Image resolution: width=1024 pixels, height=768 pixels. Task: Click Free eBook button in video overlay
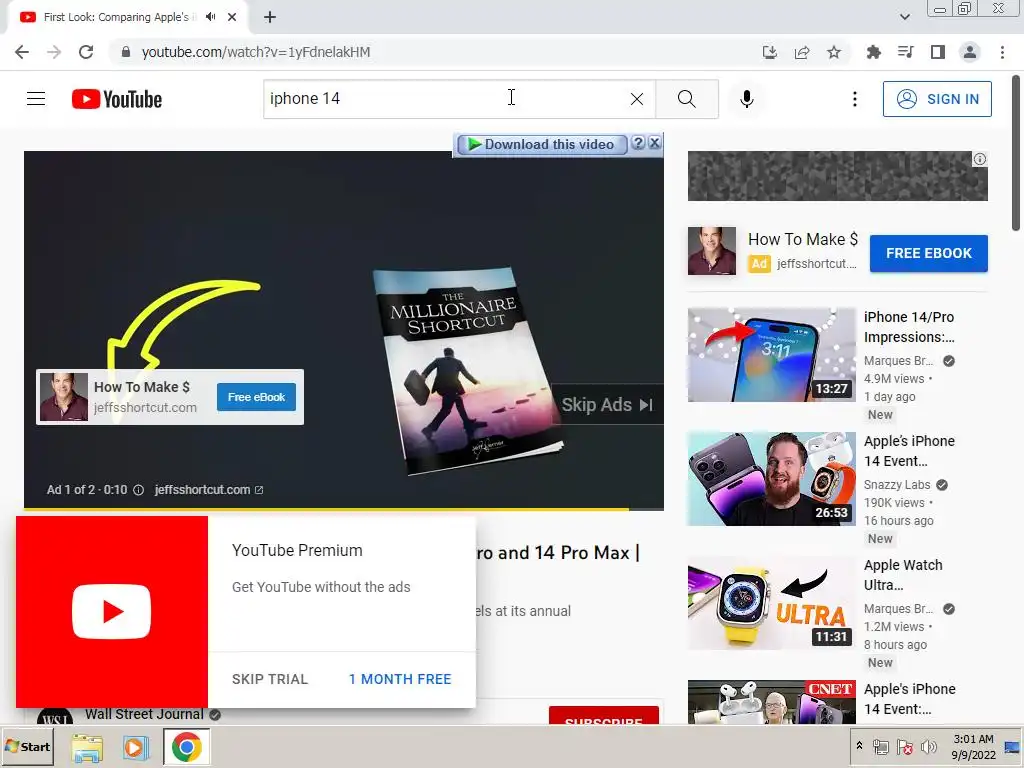tap(256, 397)
